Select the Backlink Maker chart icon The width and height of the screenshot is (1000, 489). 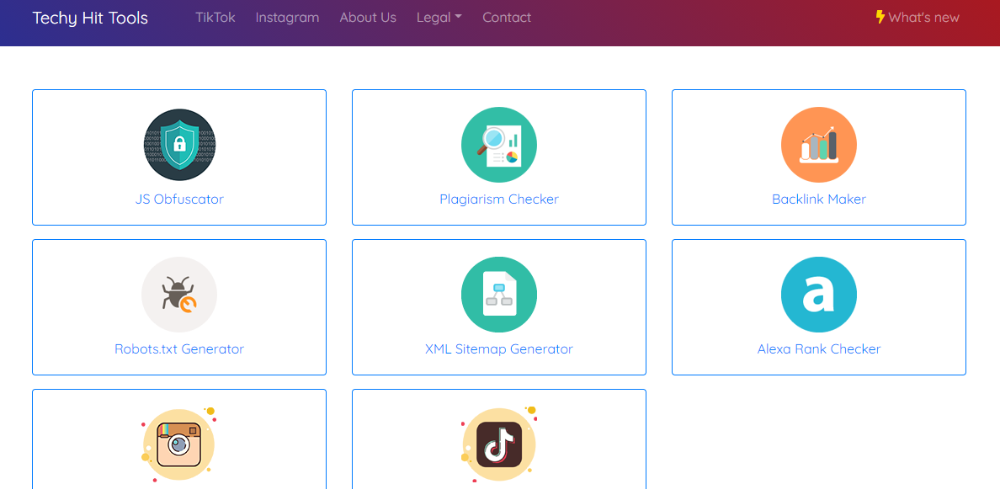pos(818,145)
